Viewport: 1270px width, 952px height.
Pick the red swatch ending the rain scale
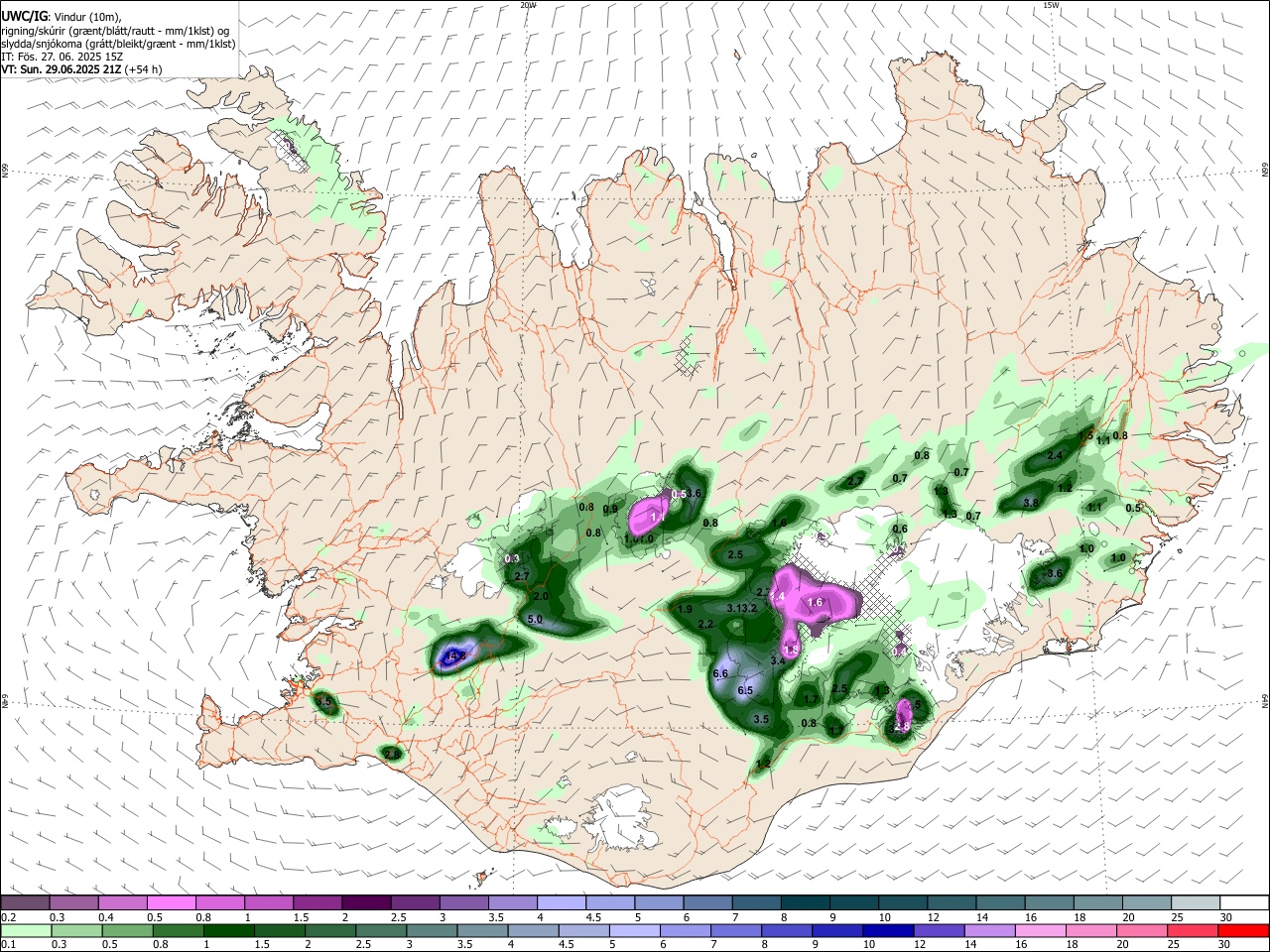[x=1244, y=931]
